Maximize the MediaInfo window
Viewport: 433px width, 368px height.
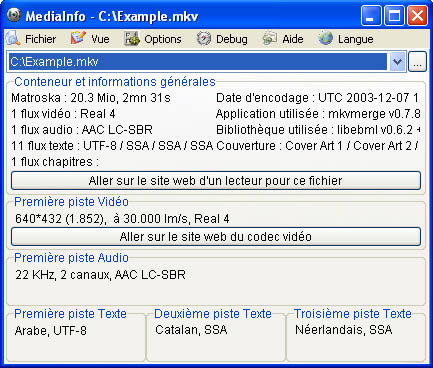(394, 16)
